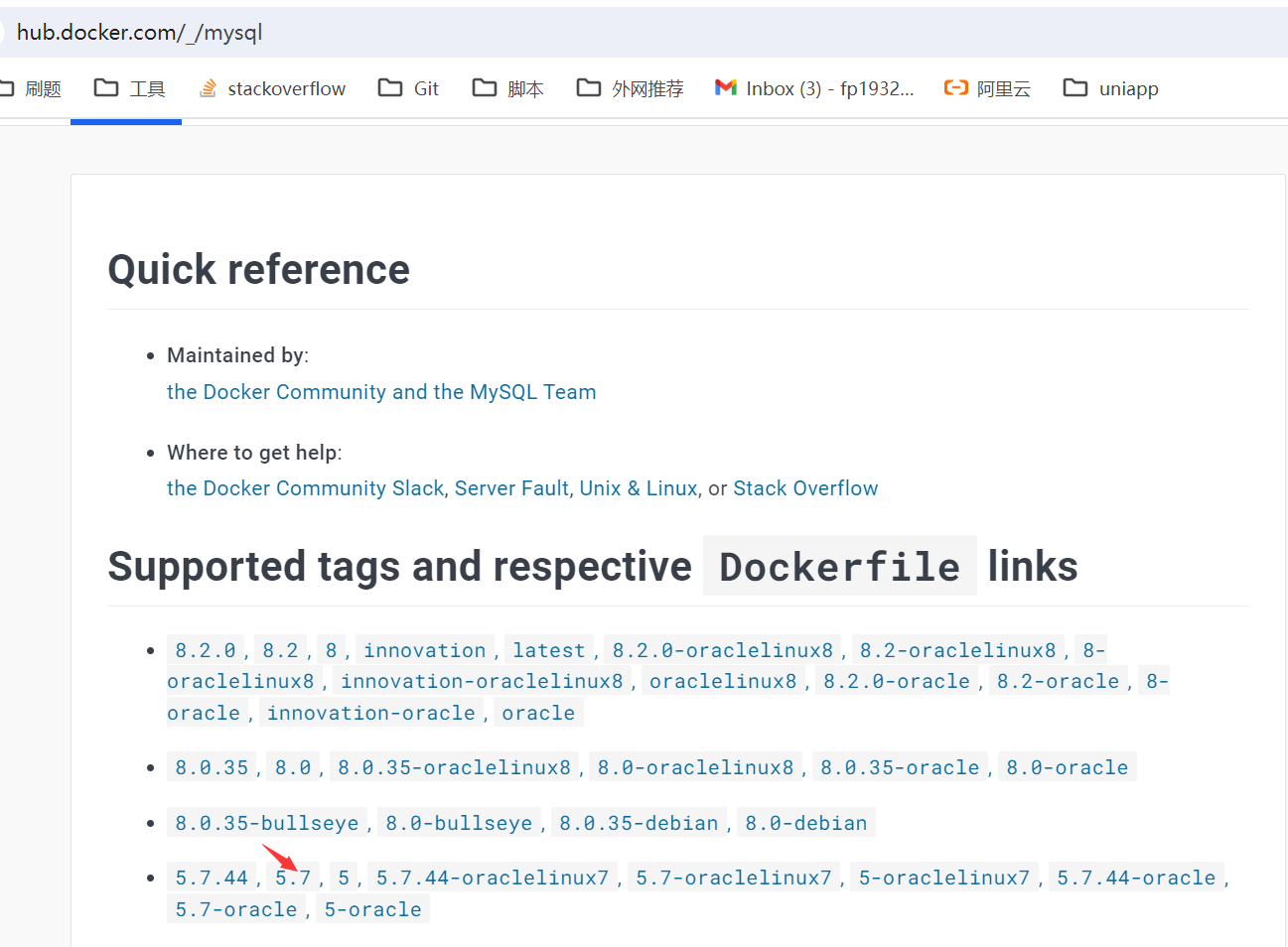Click the 5.7-oracle tag link
The image size is (1288, 947).
(236, 909)
